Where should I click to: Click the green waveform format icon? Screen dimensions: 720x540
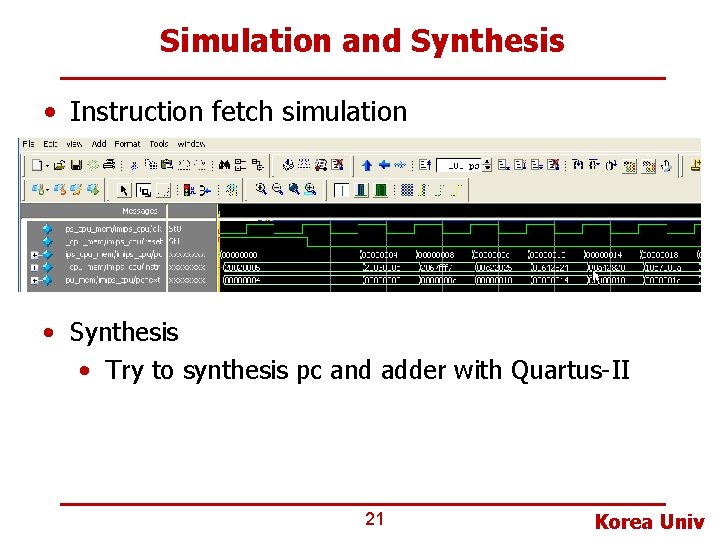point(381,190)
